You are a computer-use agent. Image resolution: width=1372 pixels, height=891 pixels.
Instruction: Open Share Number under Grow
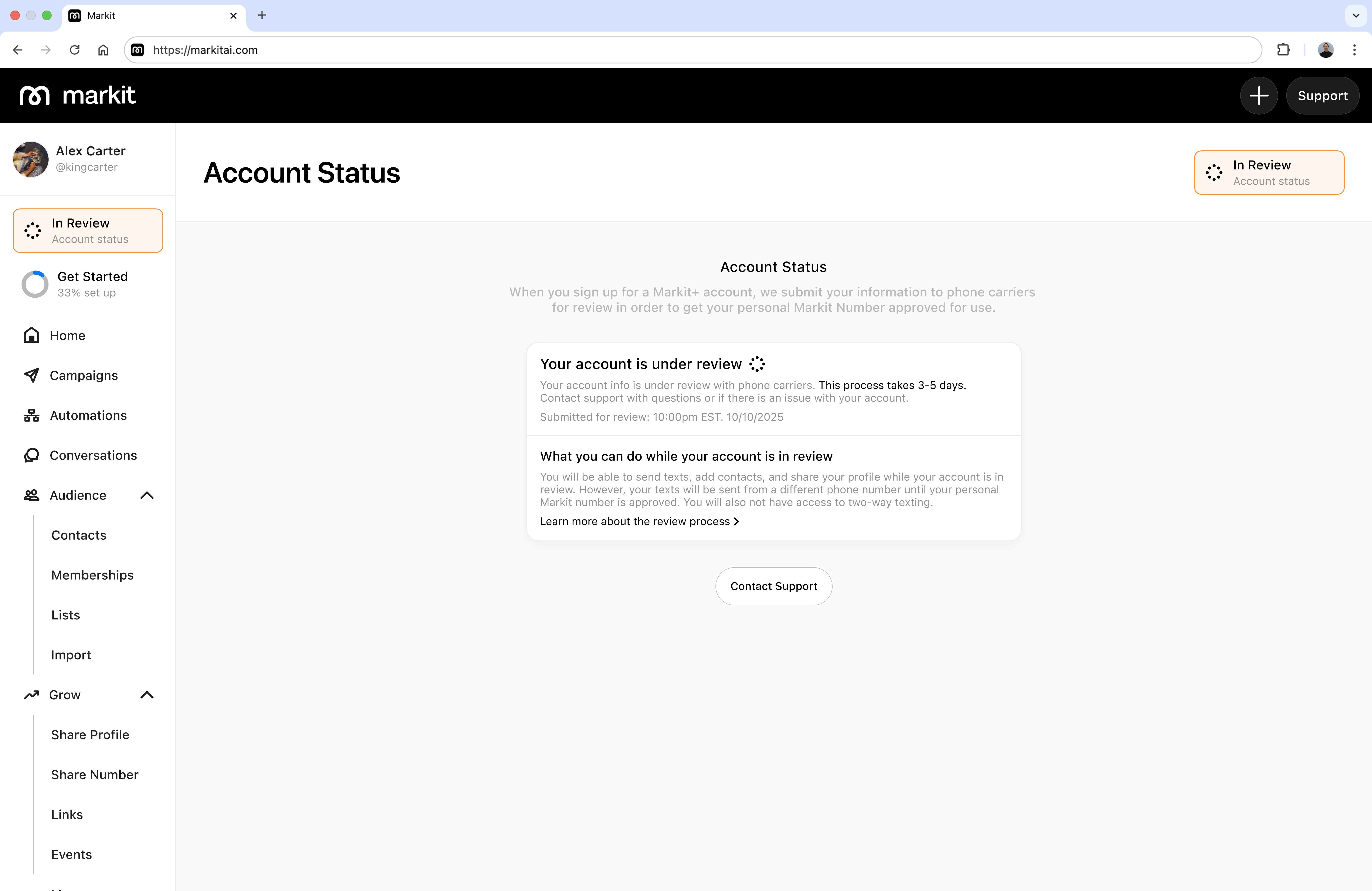pos(95,775)
